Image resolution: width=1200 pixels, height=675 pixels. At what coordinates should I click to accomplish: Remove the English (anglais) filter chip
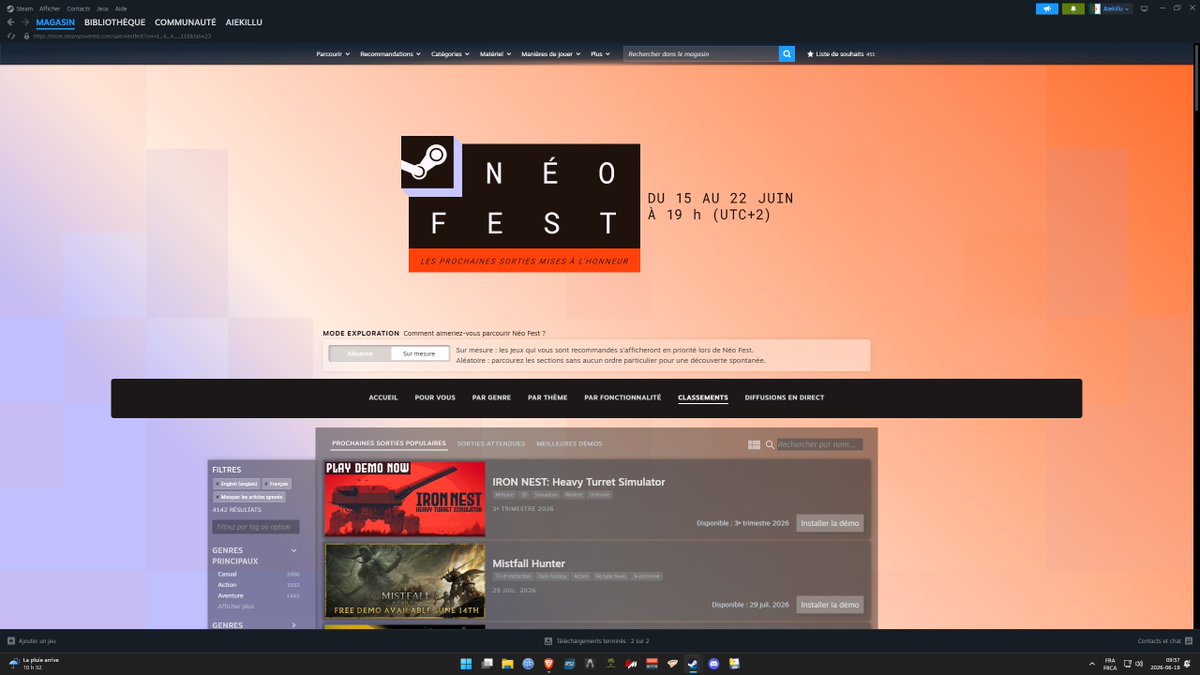pos(237,484)
